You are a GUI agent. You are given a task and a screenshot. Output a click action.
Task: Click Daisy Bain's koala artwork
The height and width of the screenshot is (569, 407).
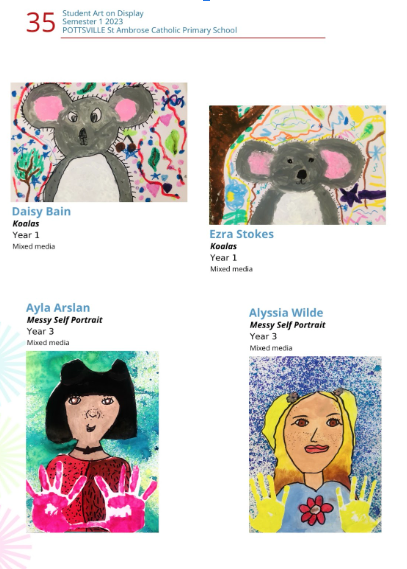pyautogui.click(x=99, y=142)
